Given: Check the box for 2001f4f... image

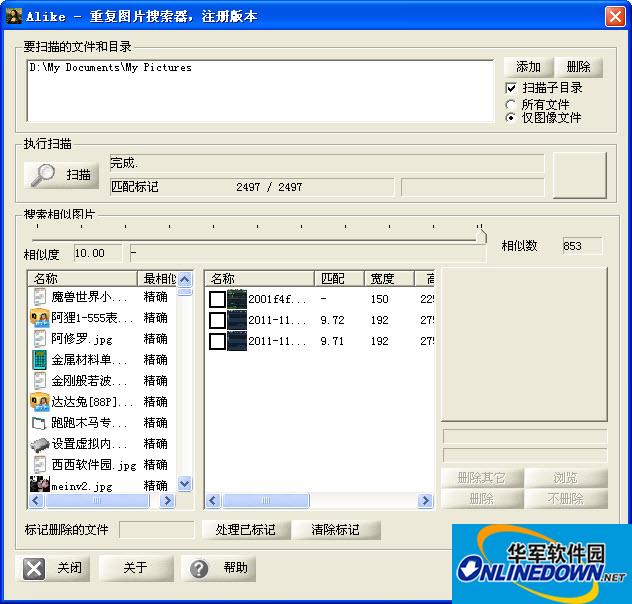Looking at the screenshot, I should (x=217, y=299).
